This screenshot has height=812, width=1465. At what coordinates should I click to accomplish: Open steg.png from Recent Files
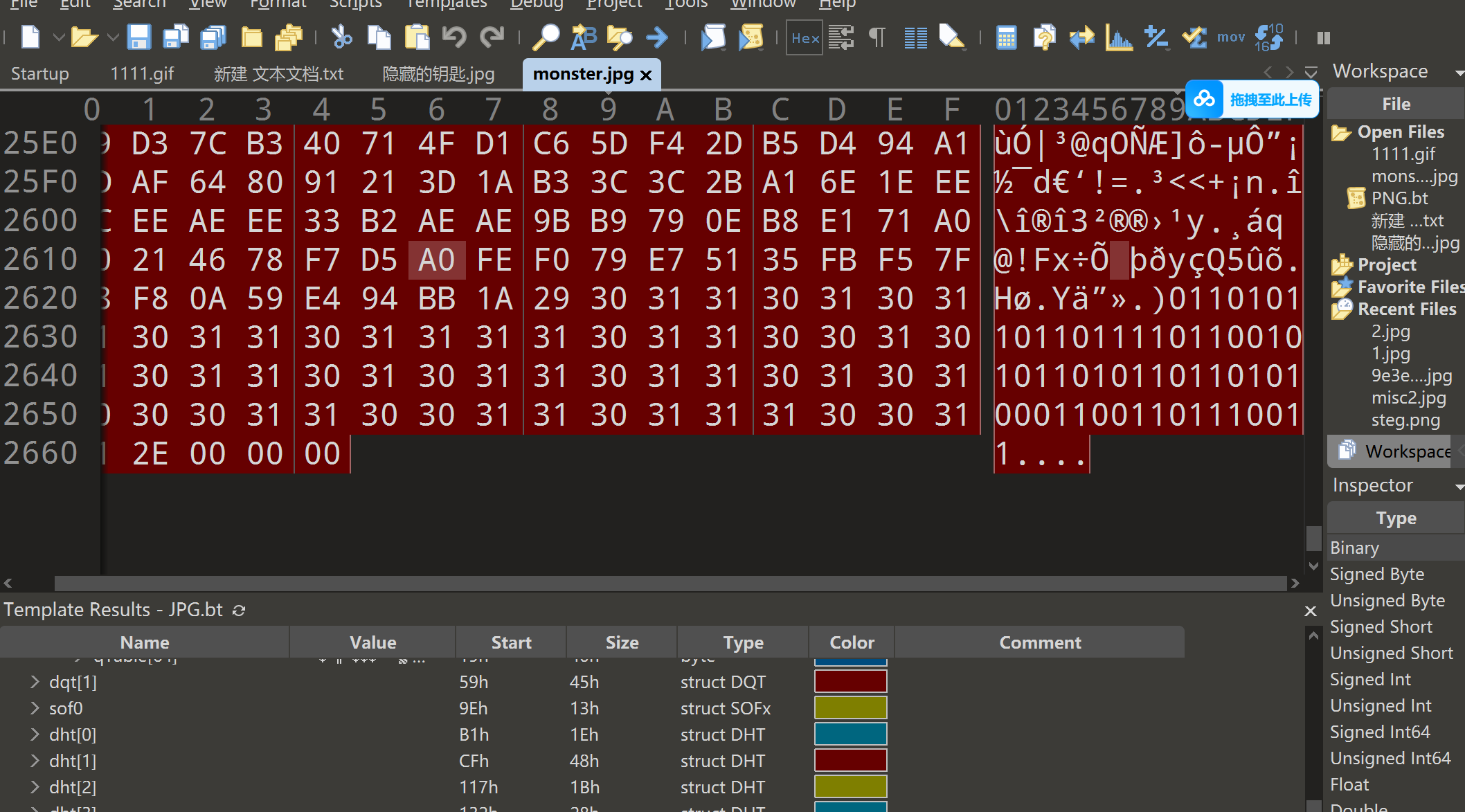coord(1405,420)
